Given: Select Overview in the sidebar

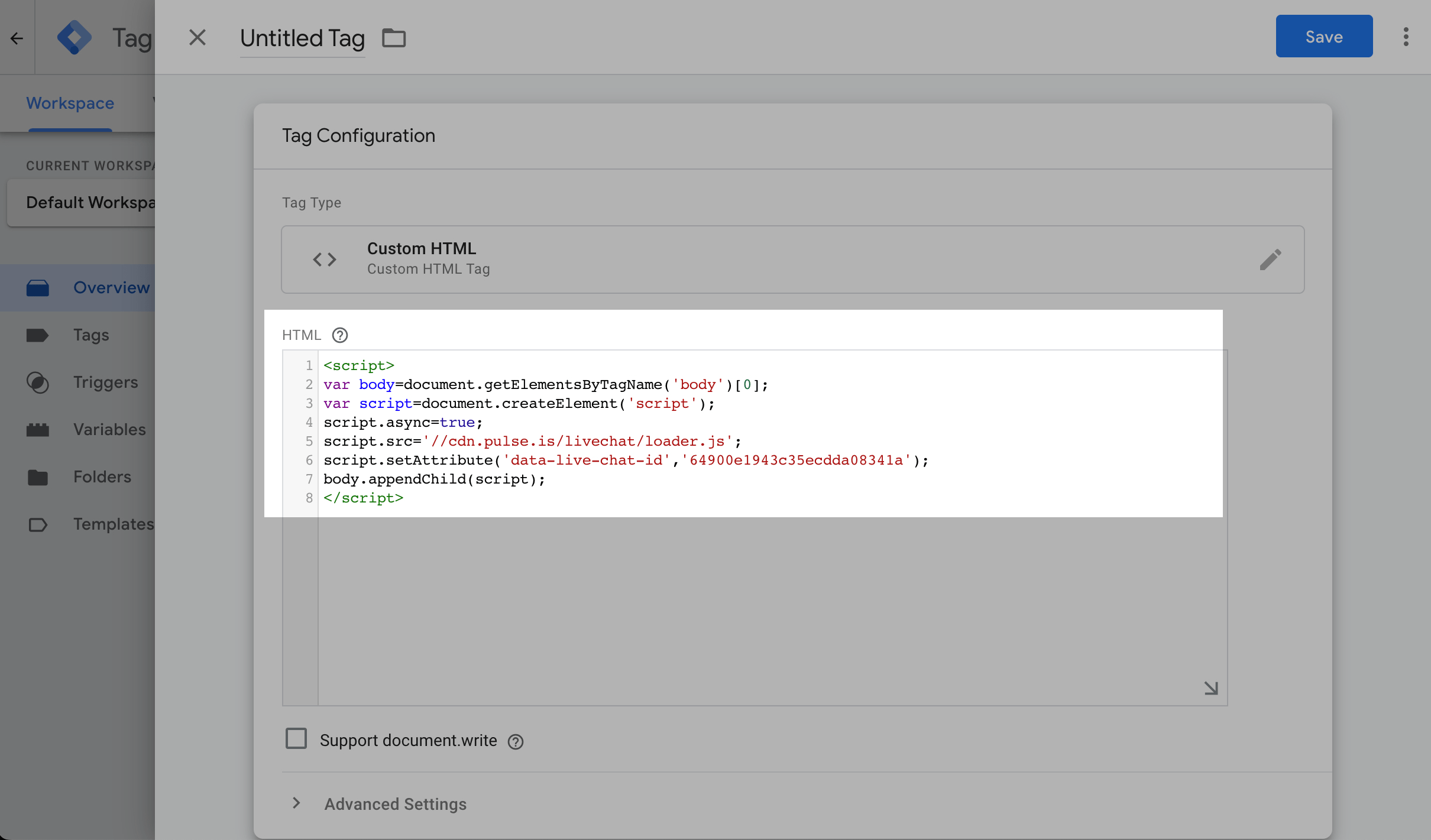Looking at the screenshot, I should point(111,287).
